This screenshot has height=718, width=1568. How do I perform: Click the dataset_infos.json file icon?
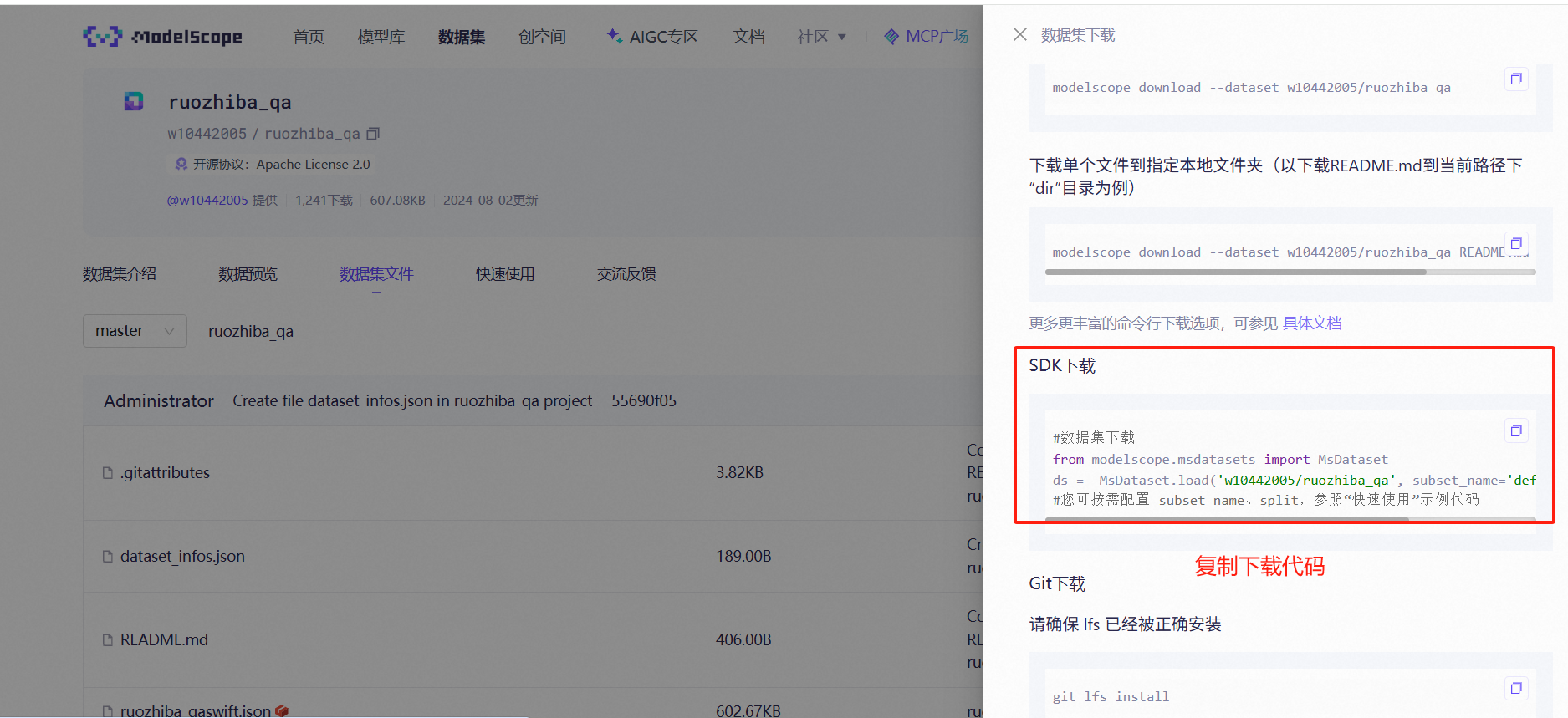tap(108, 557)
